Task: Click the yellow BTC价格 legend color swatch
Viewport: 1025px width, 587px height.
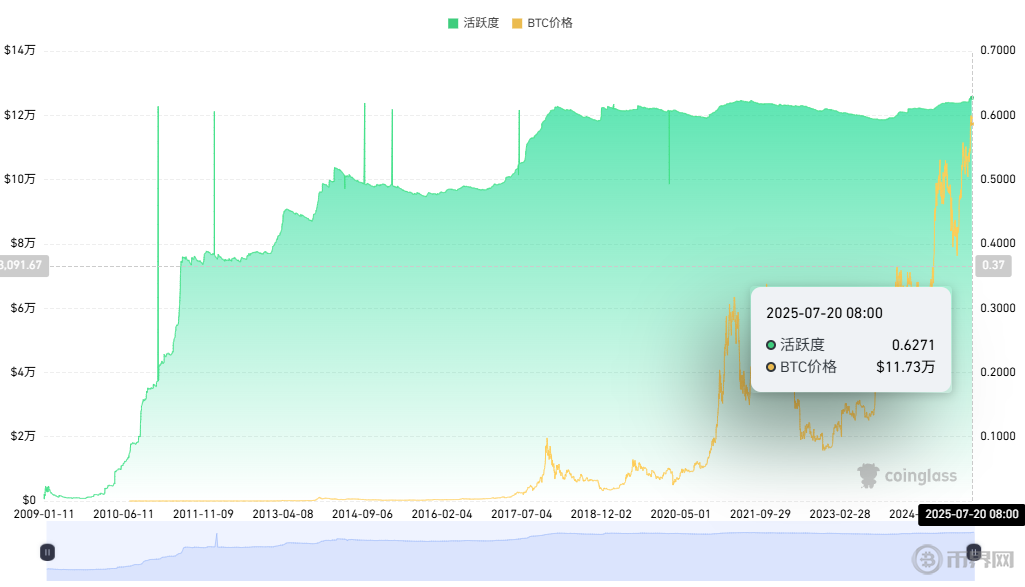Action: click(x=517, y=22)
